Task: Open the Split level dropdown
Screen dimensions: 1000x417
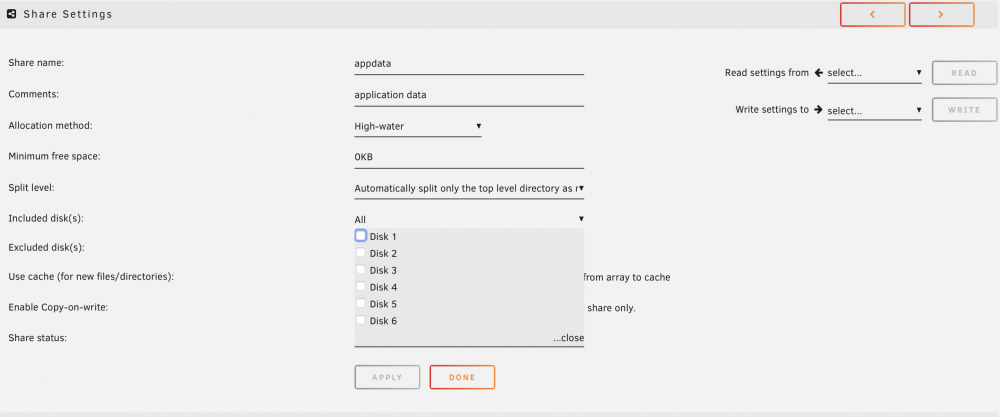Action: (469, 189)
